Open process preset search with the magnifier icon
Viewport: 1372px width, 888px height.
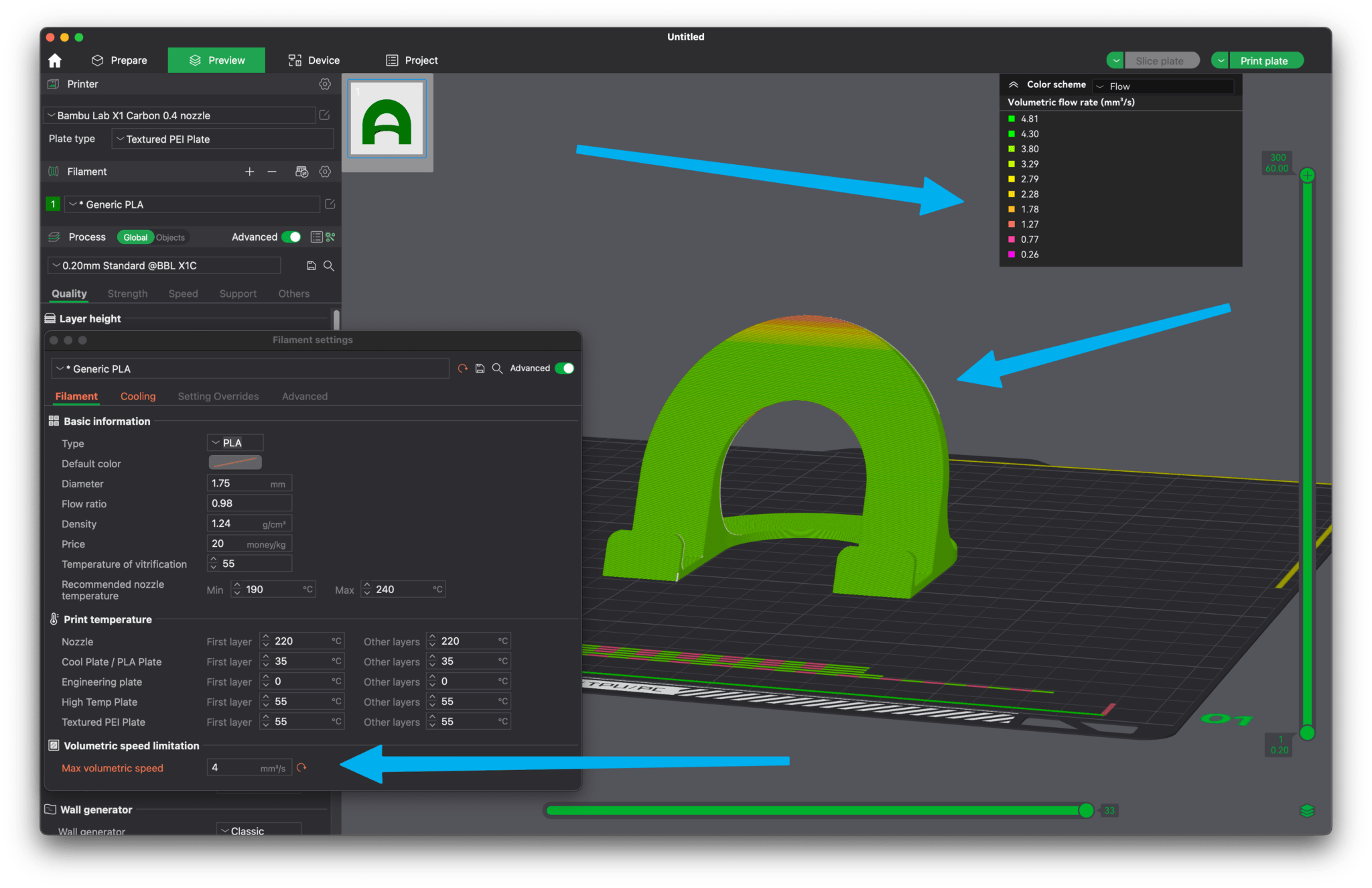[328, 265]
